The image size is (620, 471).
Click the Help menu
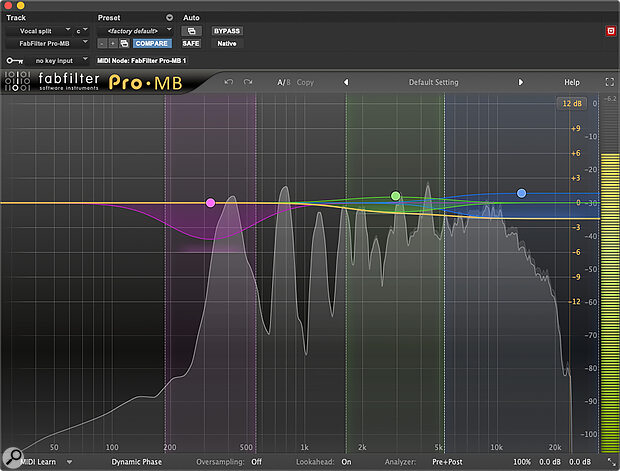[571, 82]
